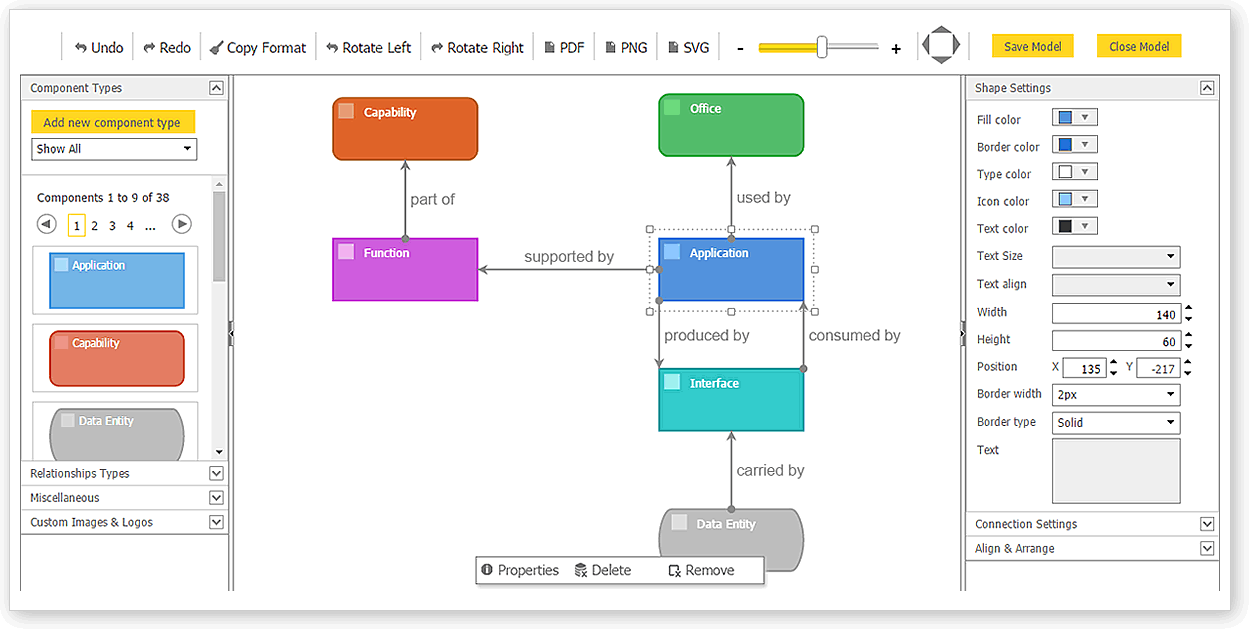Click the Office shape's type icon
This screenshot has width=1250, height=630.
click(672, 108)
